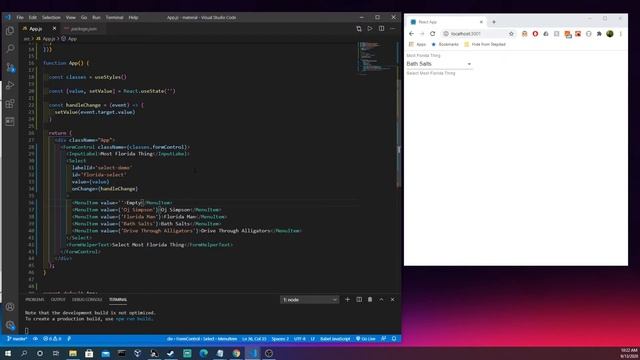The image size is (640, 360).
Task: Open editor More Actions ellipsis
Action: (393, 29)
